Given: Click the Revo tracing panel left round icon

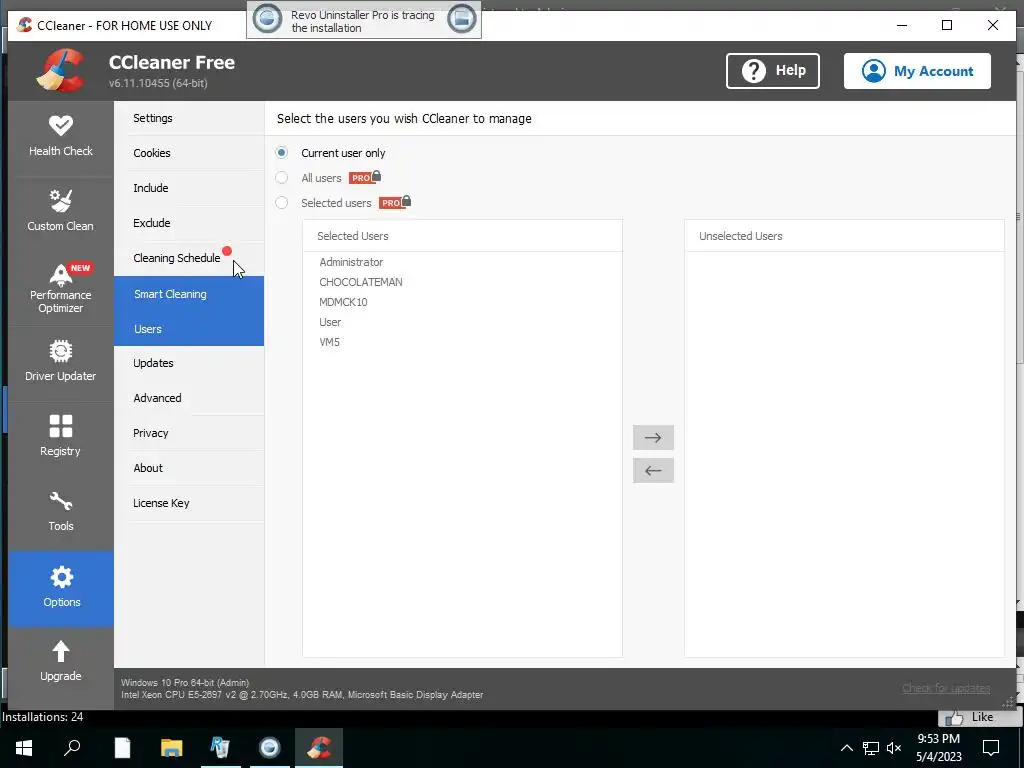Looking at the screenshot, I should pyautogui.click(x=267, y=20).
